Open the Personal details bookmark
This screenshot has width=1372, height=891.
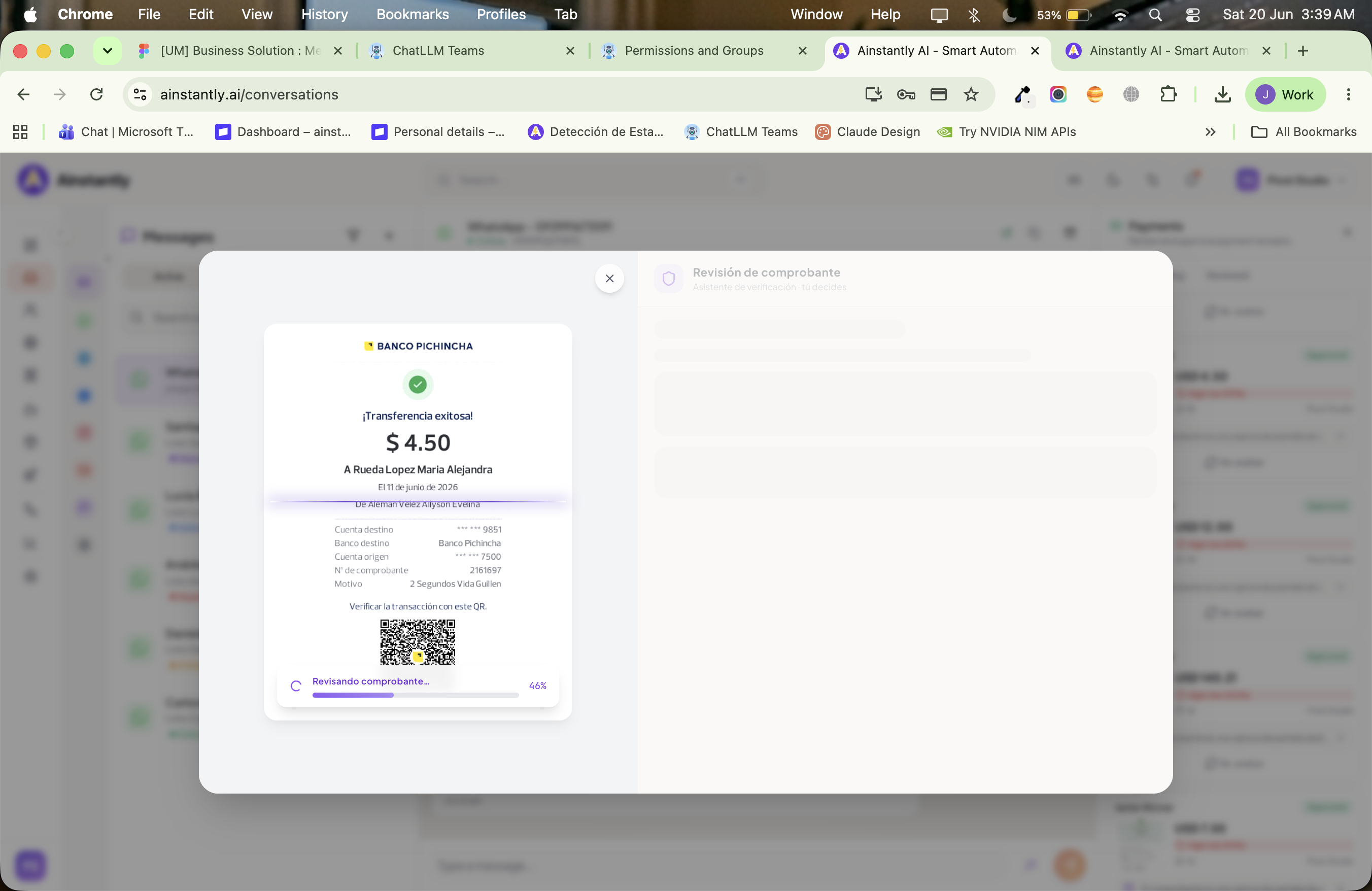click(438, 132)
